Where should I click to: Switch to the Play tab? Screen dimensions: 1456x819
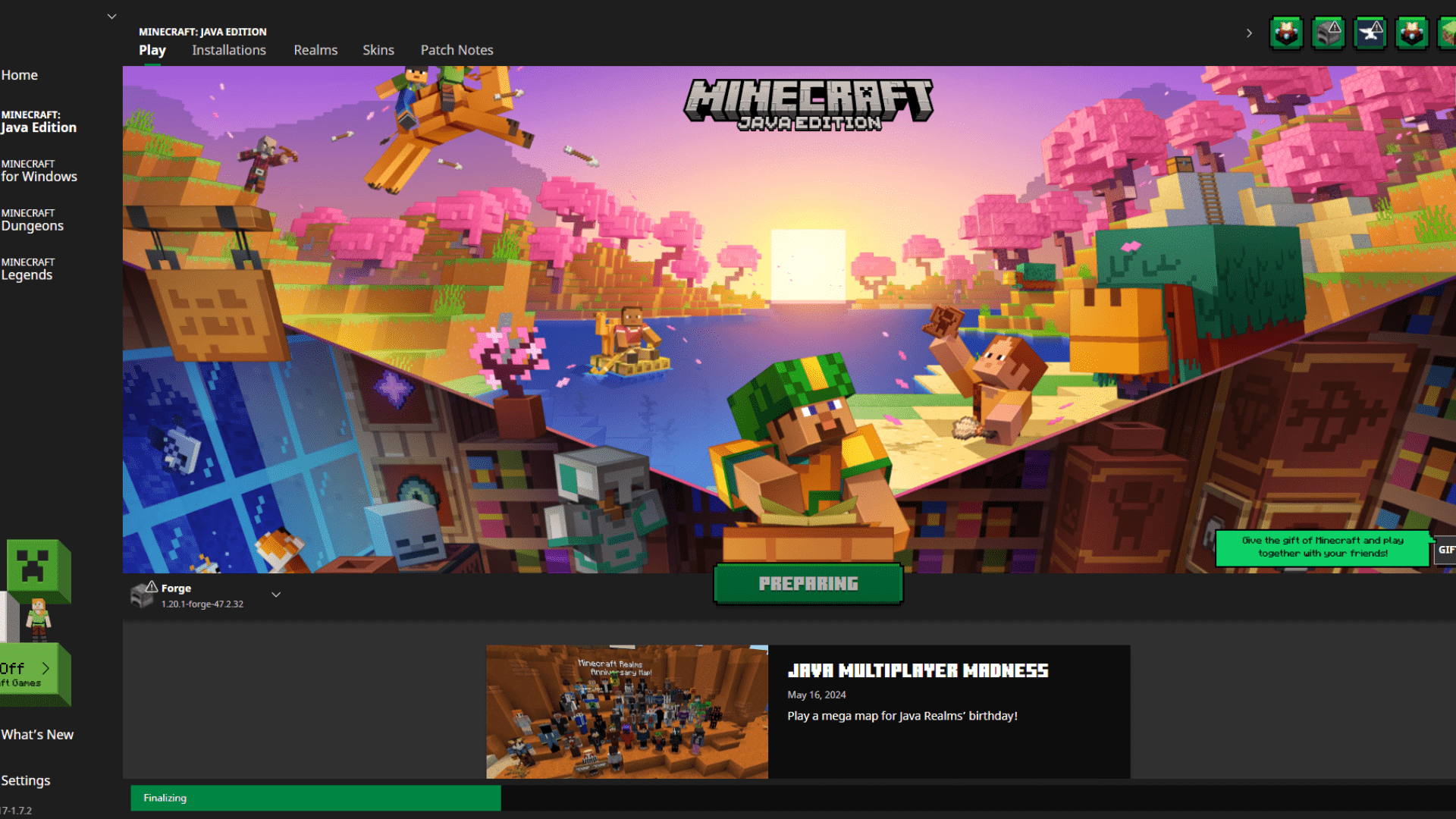pos(152,50)
